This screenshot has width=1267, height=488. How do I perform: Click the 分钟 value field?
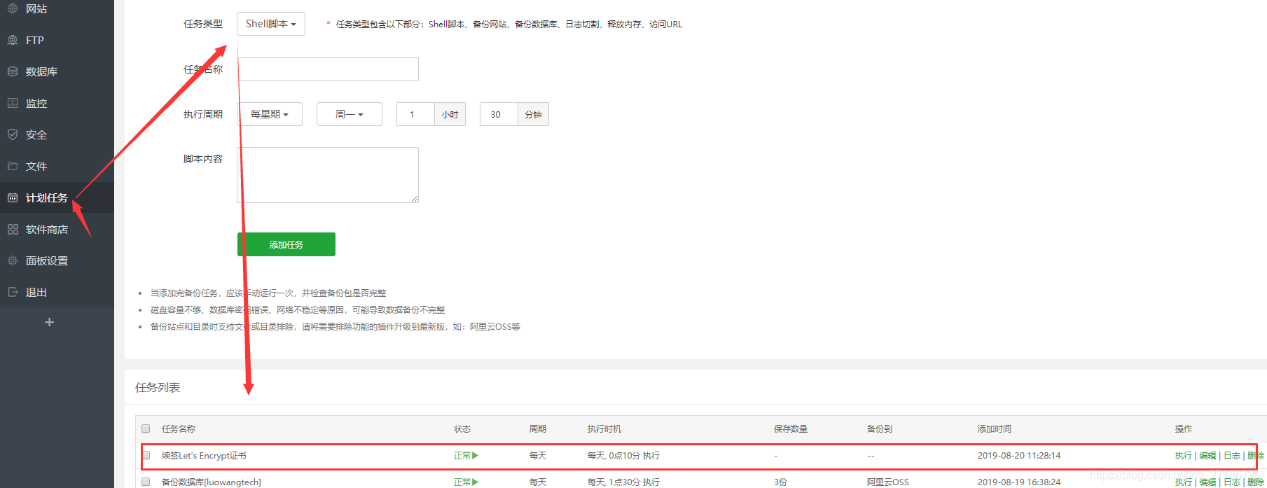(498, 115)
